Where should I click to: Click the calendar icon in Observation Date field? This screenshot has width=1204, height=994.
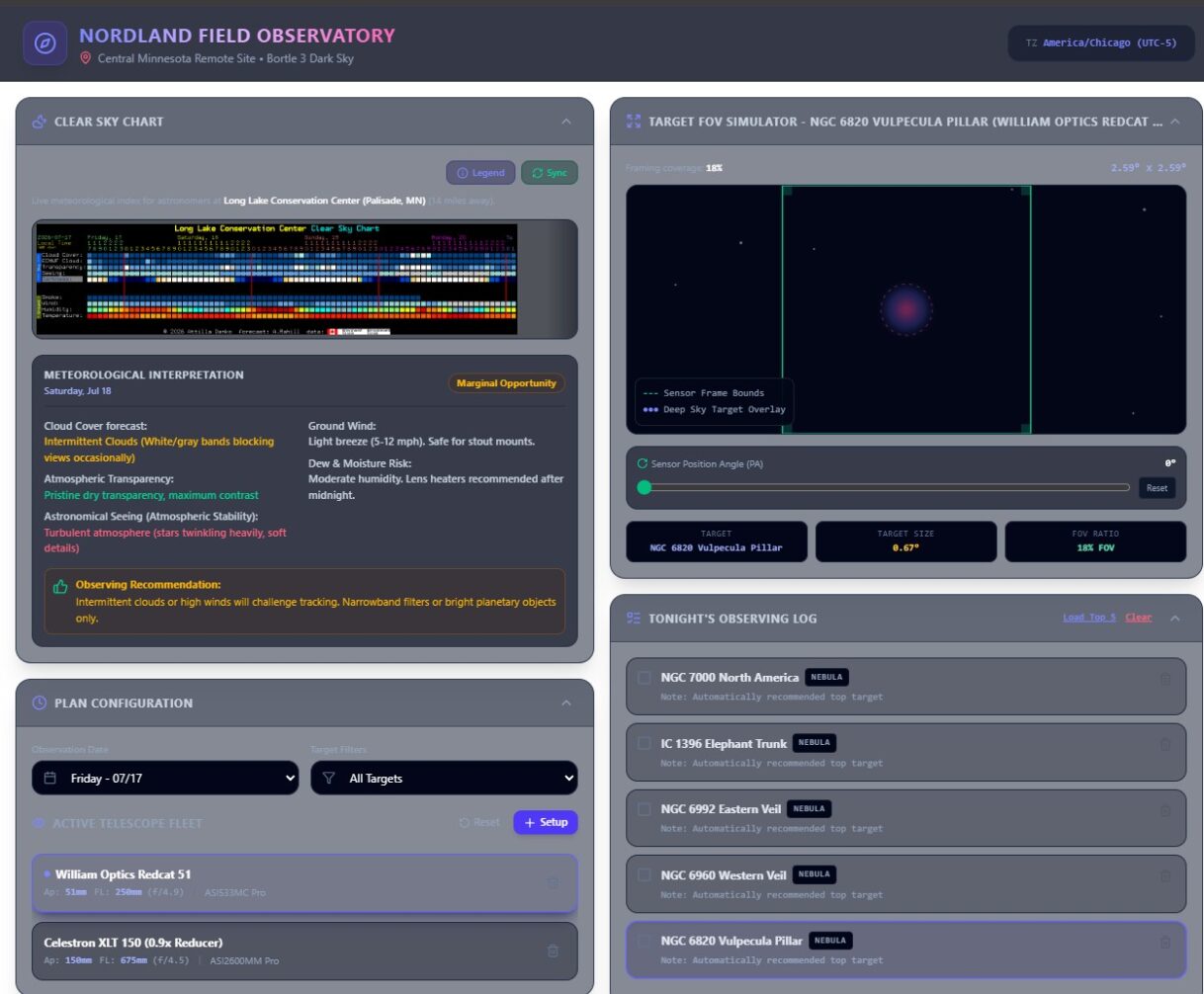(50, 779)
